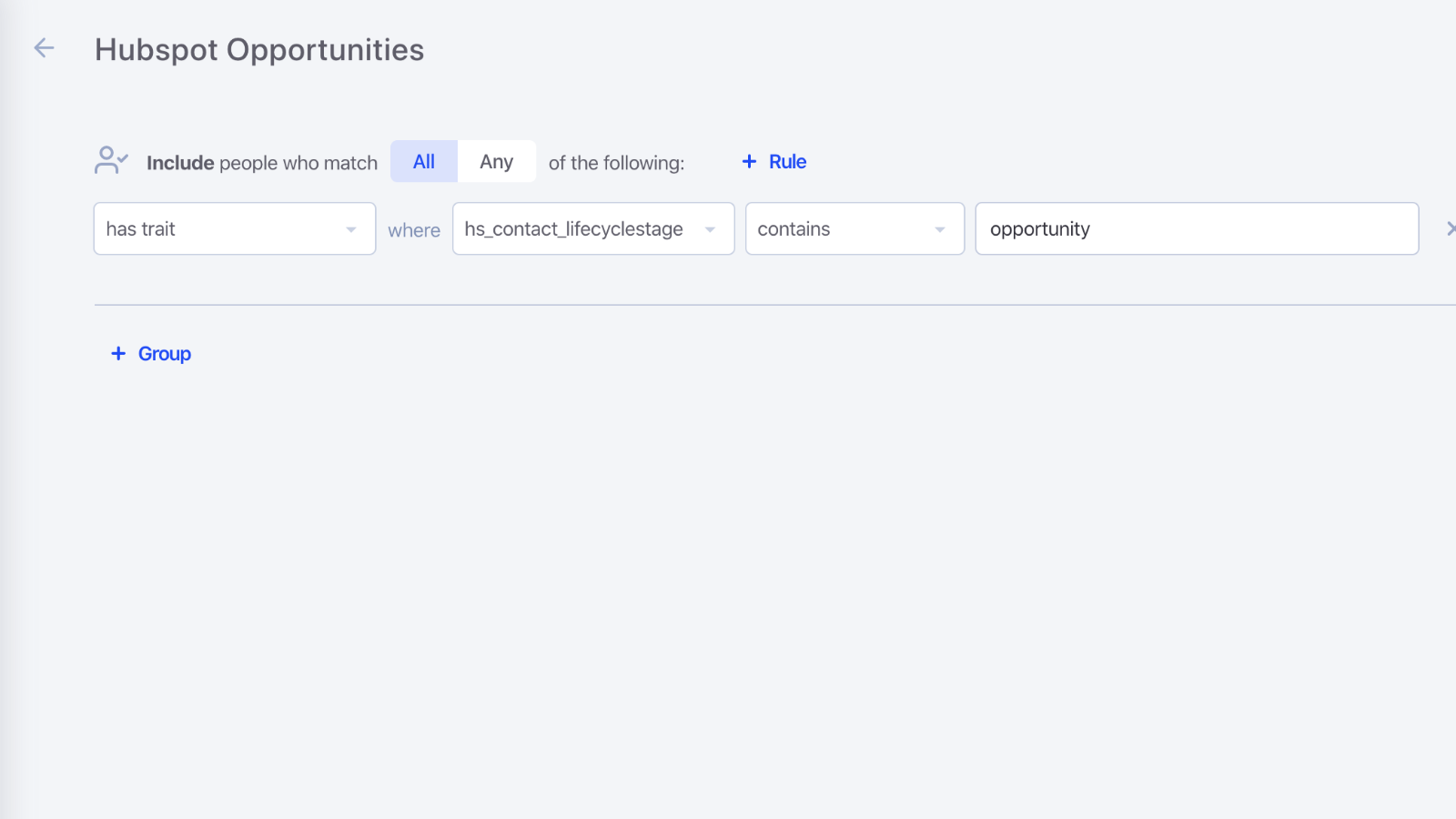Click the back arrow to exit segment editor
The width and height of the screenshot is (1456, 819).
coord(44,47)
